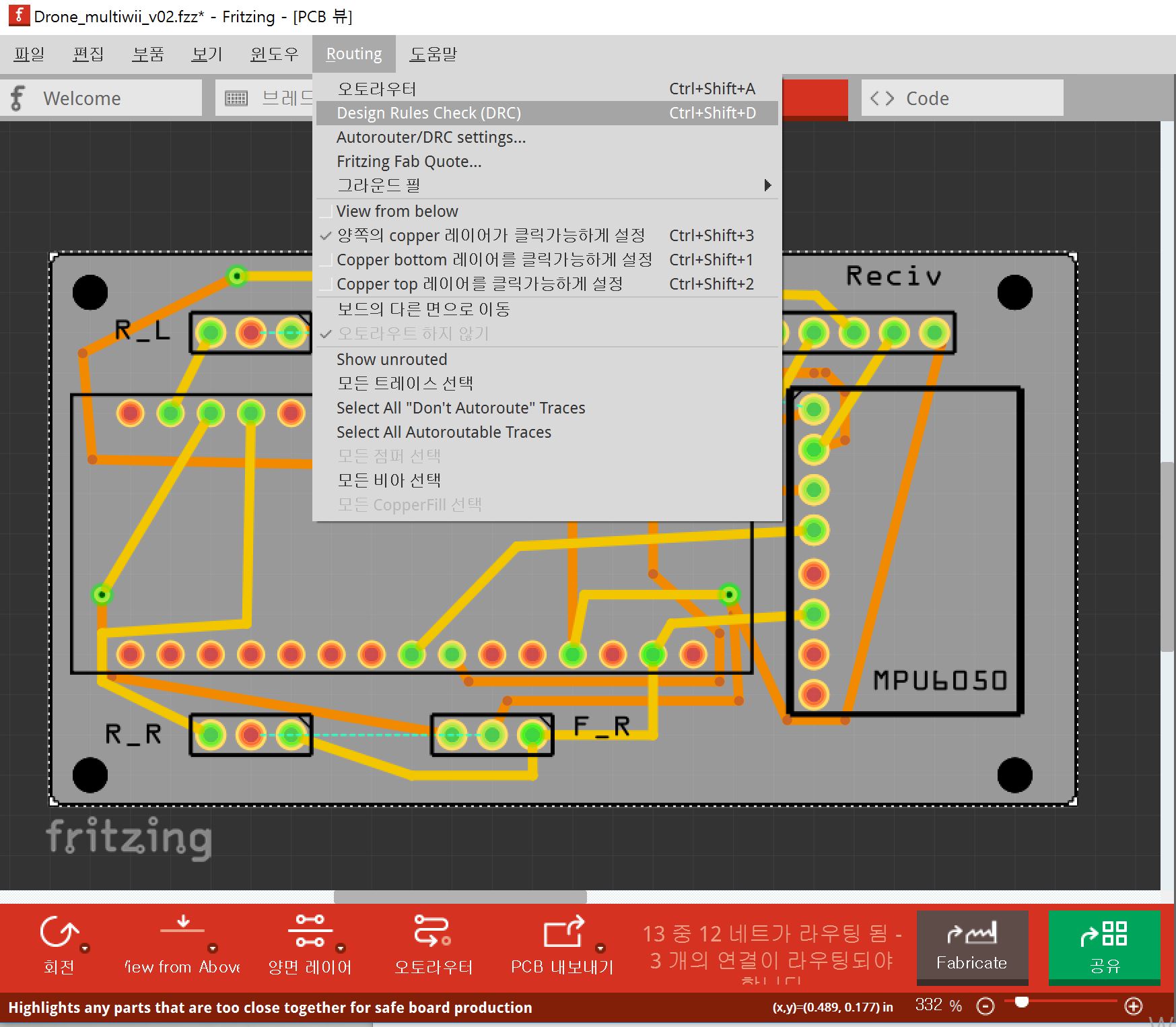Open the 보품 menu
Viewport: 1176px width, 1027px height.
pyautogui.click(x=147, y=54)
